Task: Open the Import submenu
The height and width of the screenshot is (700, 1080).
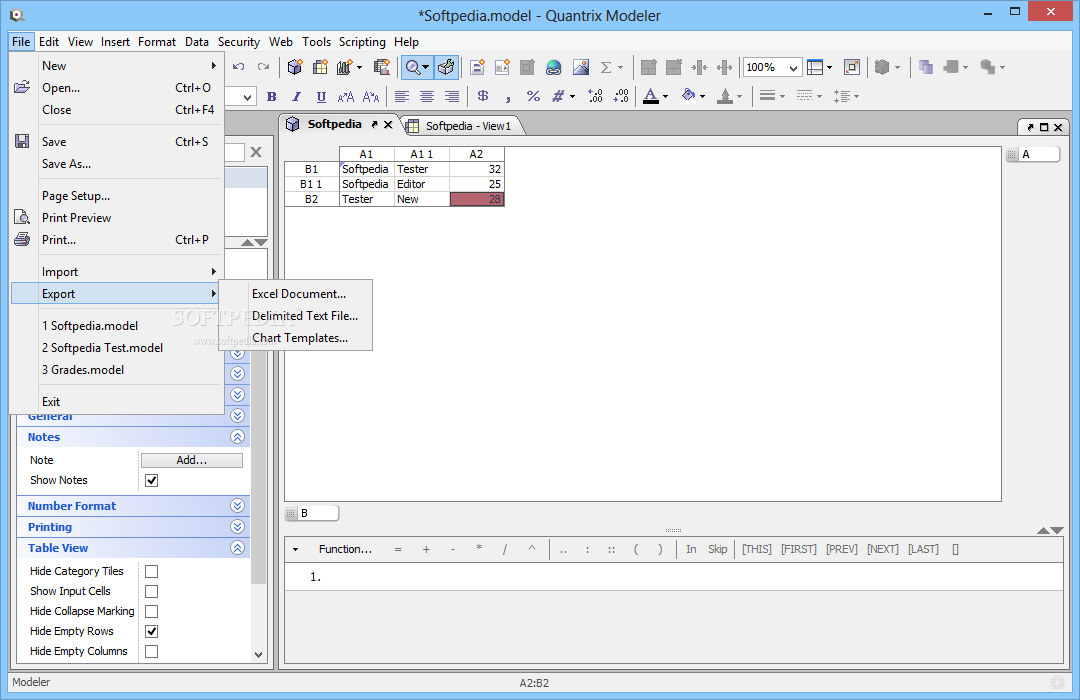Action: click(x=117, y=271)
